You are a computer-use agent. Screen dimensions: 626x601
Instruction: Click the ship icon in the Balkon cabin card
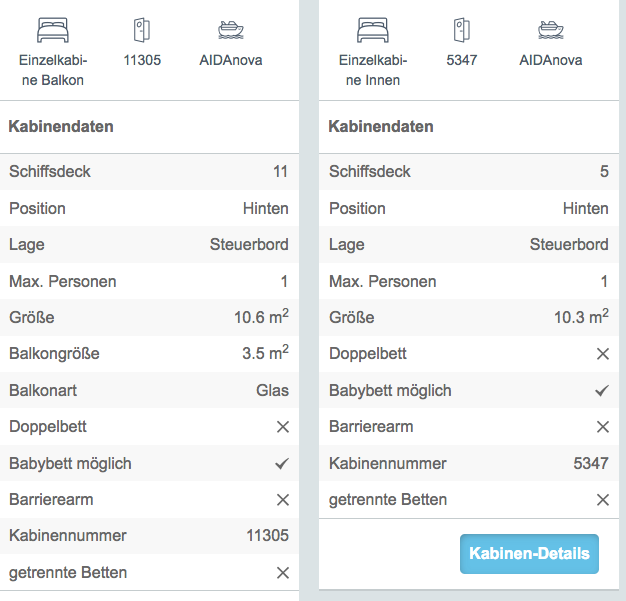tap(231, 30)
